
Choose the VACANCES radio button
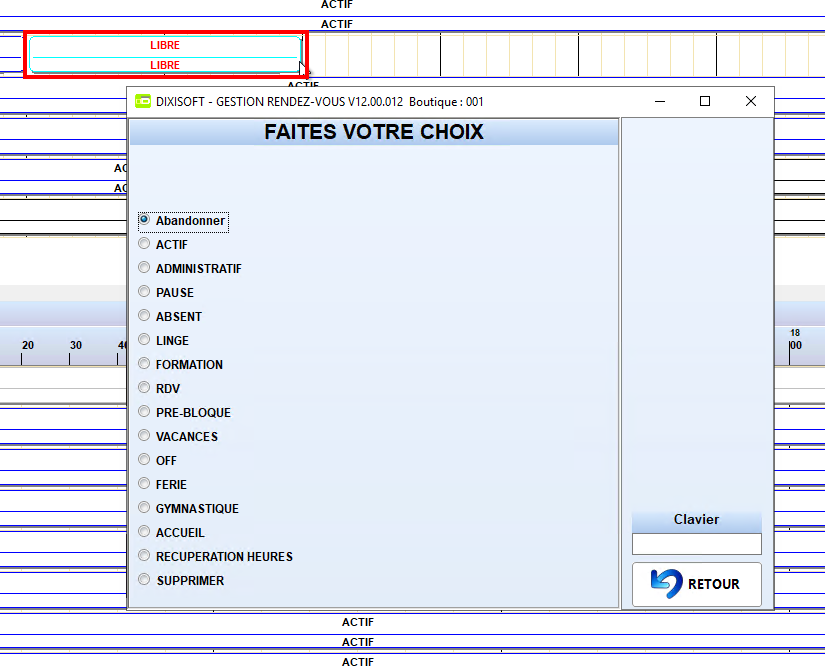(x=178, y=437)
